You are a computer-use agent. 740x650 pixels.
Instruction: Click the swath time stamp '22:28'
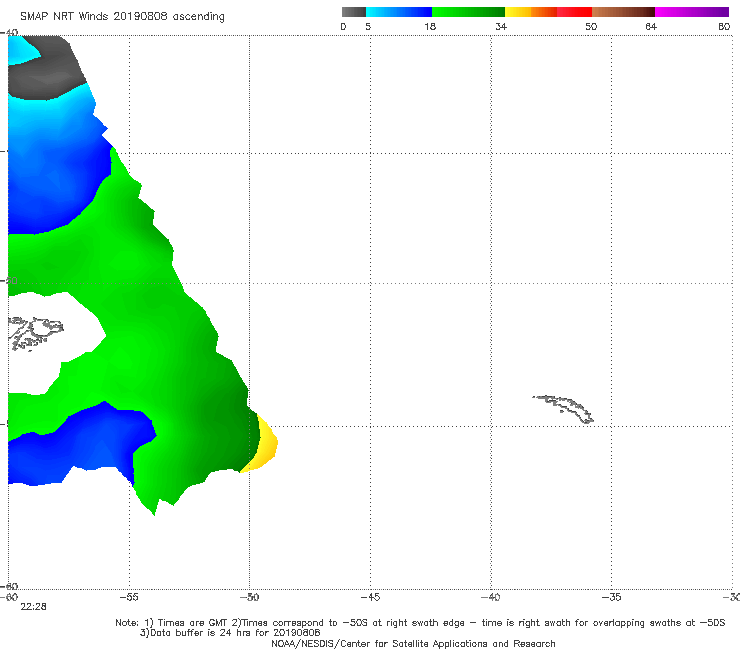point(34,607)
